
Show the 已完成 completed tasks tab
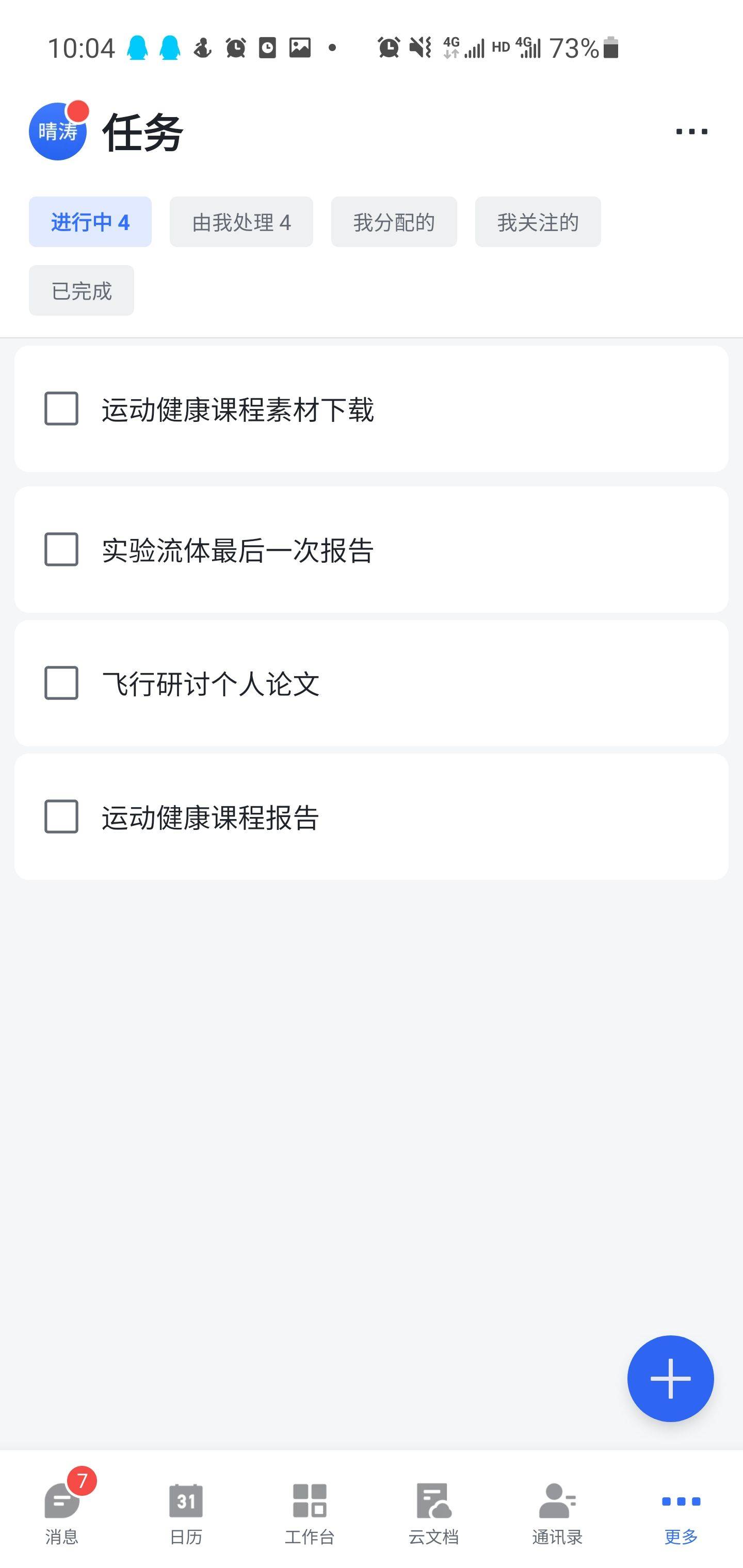coord(82,290)
